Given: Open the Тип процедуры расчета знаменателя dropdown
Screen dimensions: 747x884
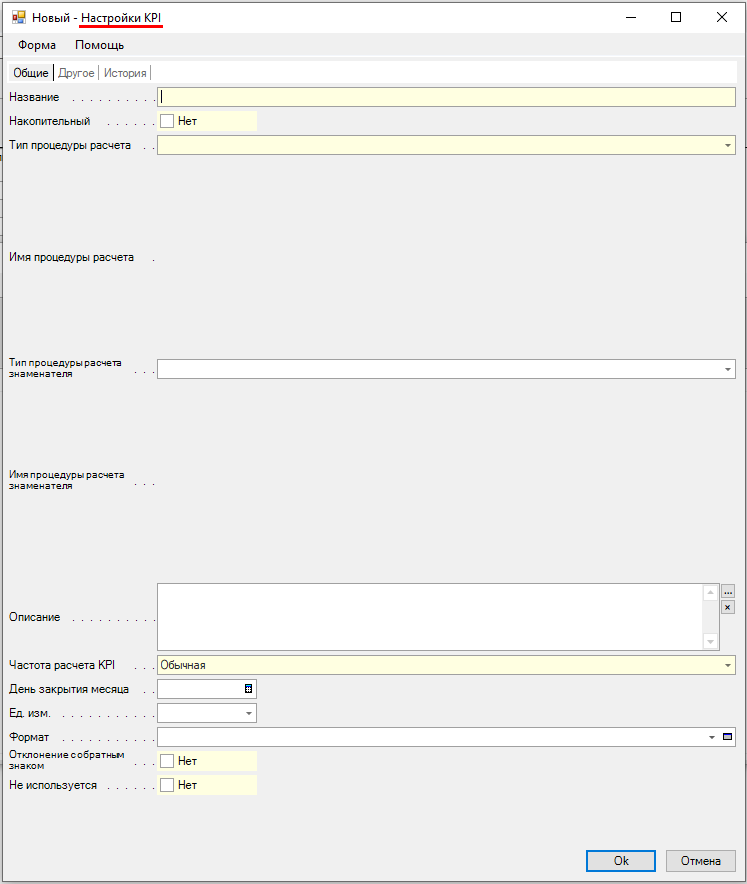Looking at the screenshot, I should point(728,369).
